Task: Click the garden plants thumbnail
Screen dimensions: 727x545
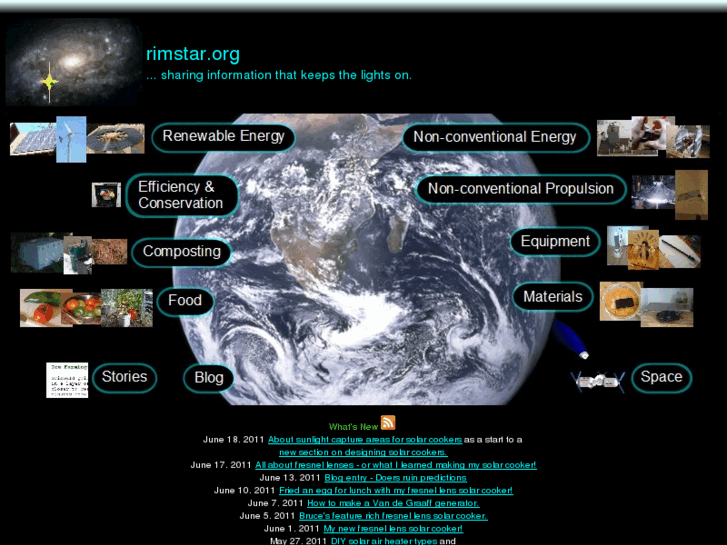Action: [x=127, y=308]
